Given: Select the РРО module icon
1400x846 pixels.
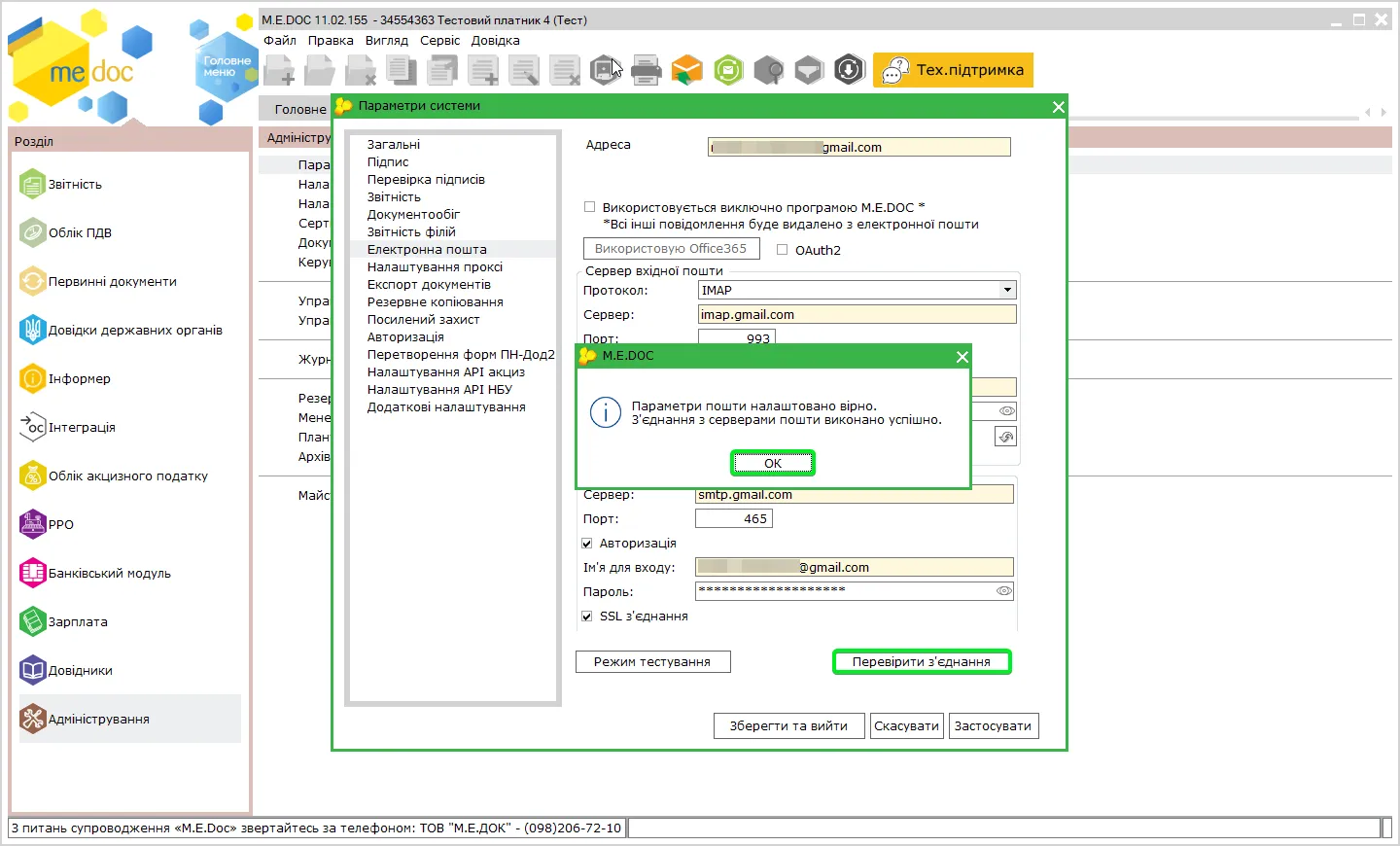Looking at the screenshot, I should 33,524.
